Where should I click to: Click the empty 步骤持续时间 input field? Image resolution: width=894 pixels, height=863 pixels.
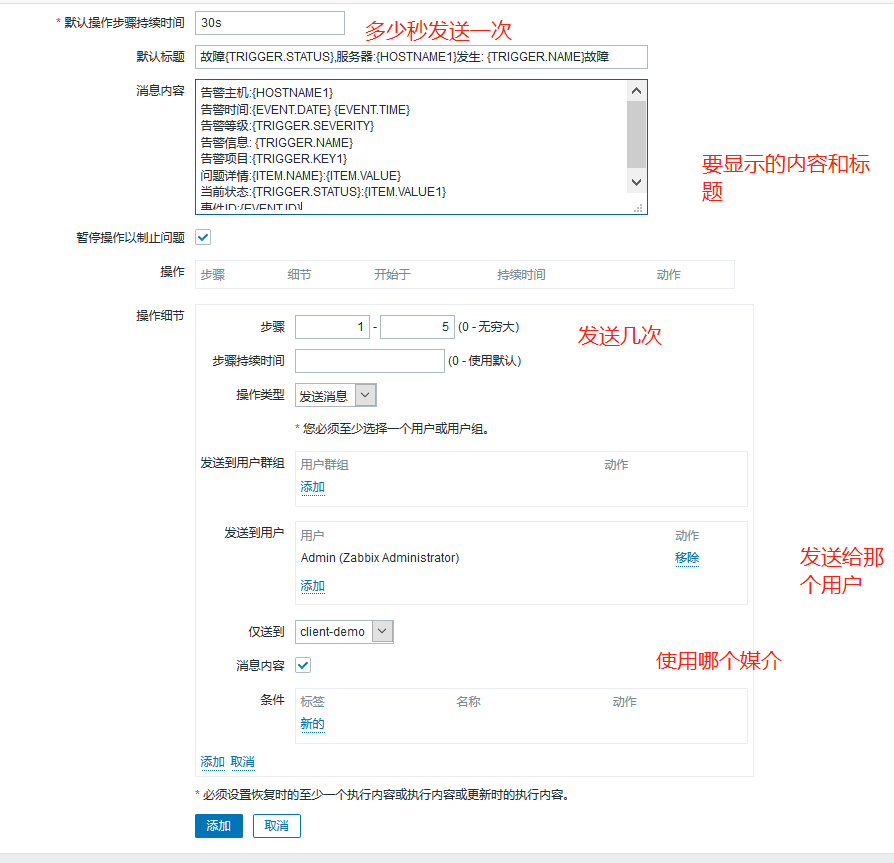click(369, 360)
